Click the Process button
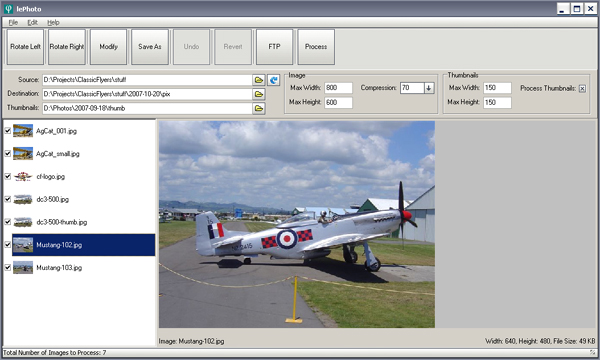This screenshot has height=360, width=600. coord(316,47)
